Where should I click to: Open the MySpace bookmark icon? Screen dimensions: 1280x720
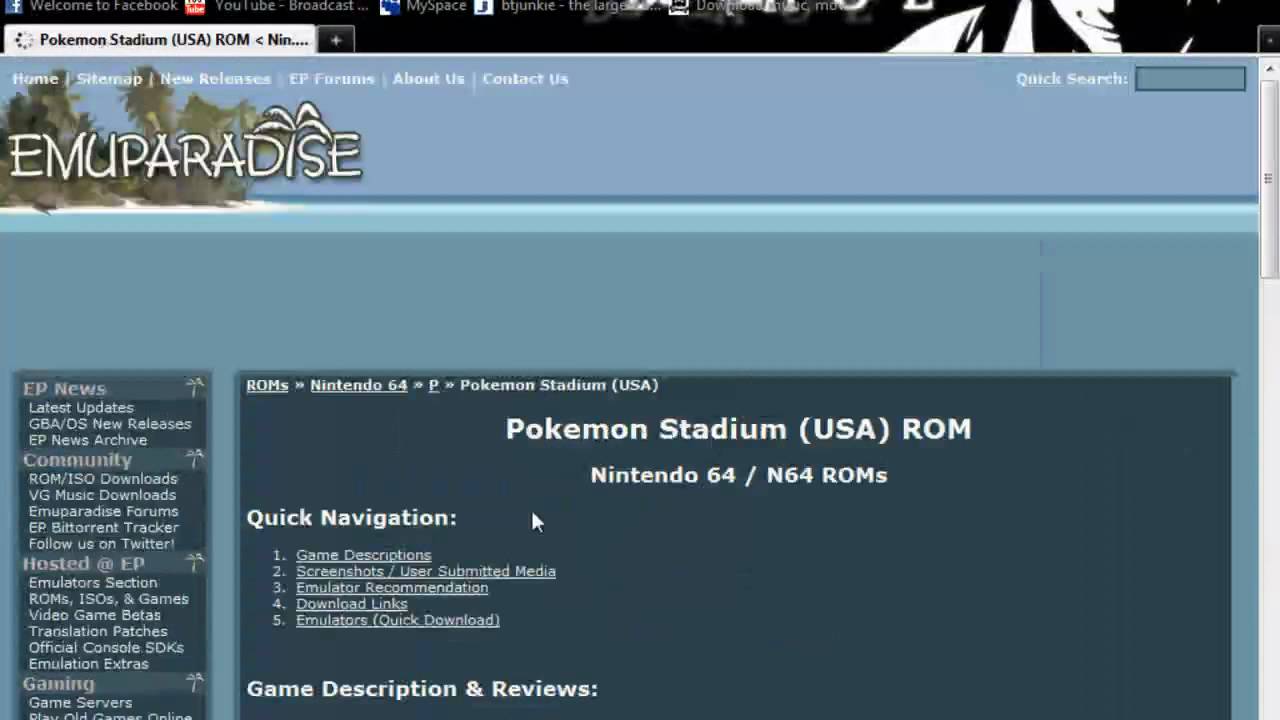pos(390,7)
